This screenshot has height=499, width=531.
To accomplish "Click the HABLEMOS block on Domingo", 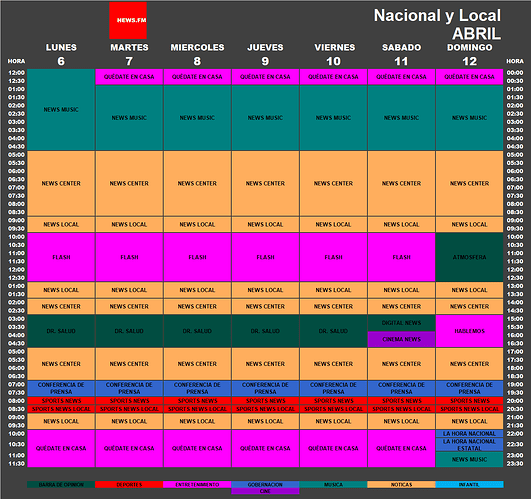I will [469, 331].
